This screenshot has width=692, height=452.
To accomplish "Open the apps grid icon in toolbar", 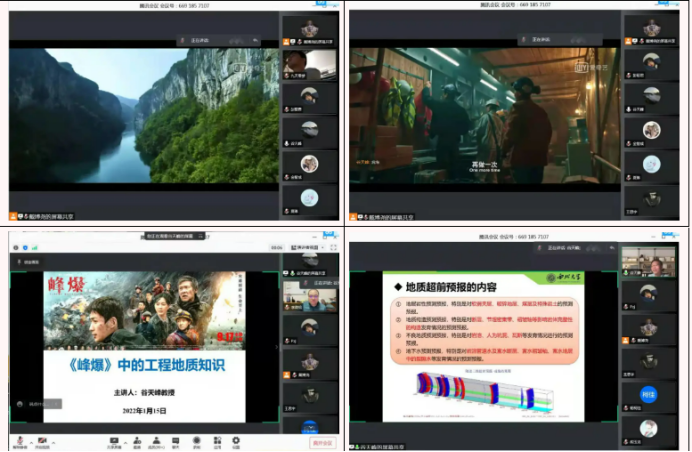I will coord(217,442).
